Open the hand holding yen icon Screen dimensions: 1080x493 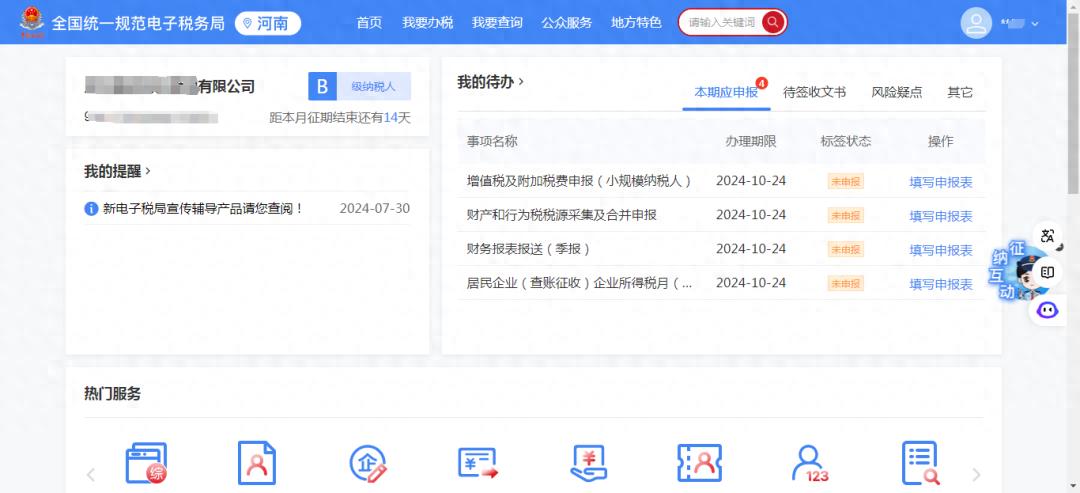588,463
